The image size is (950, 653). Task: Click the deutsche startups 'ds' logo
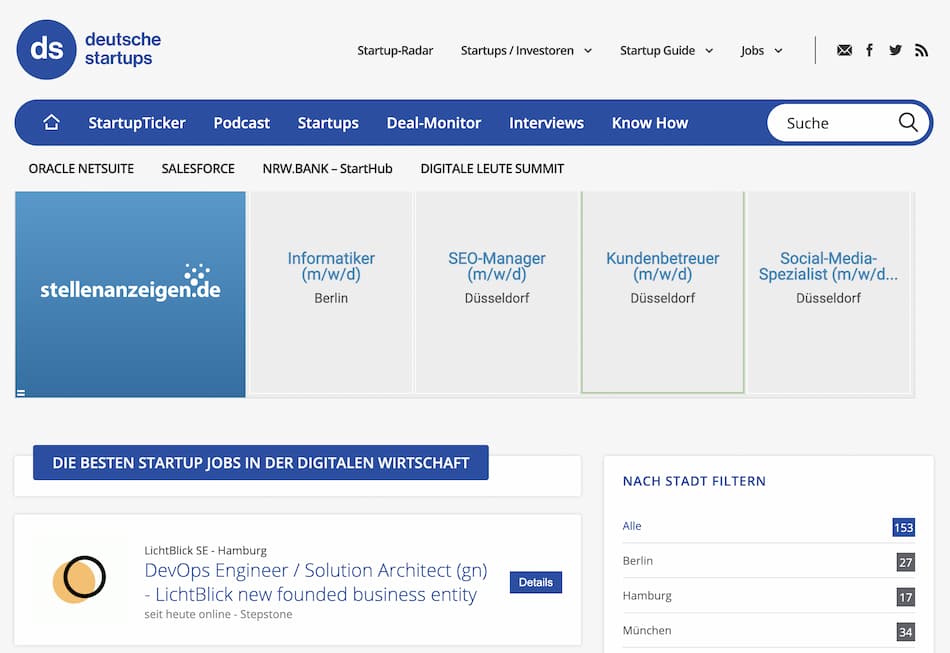coord(46,50)
